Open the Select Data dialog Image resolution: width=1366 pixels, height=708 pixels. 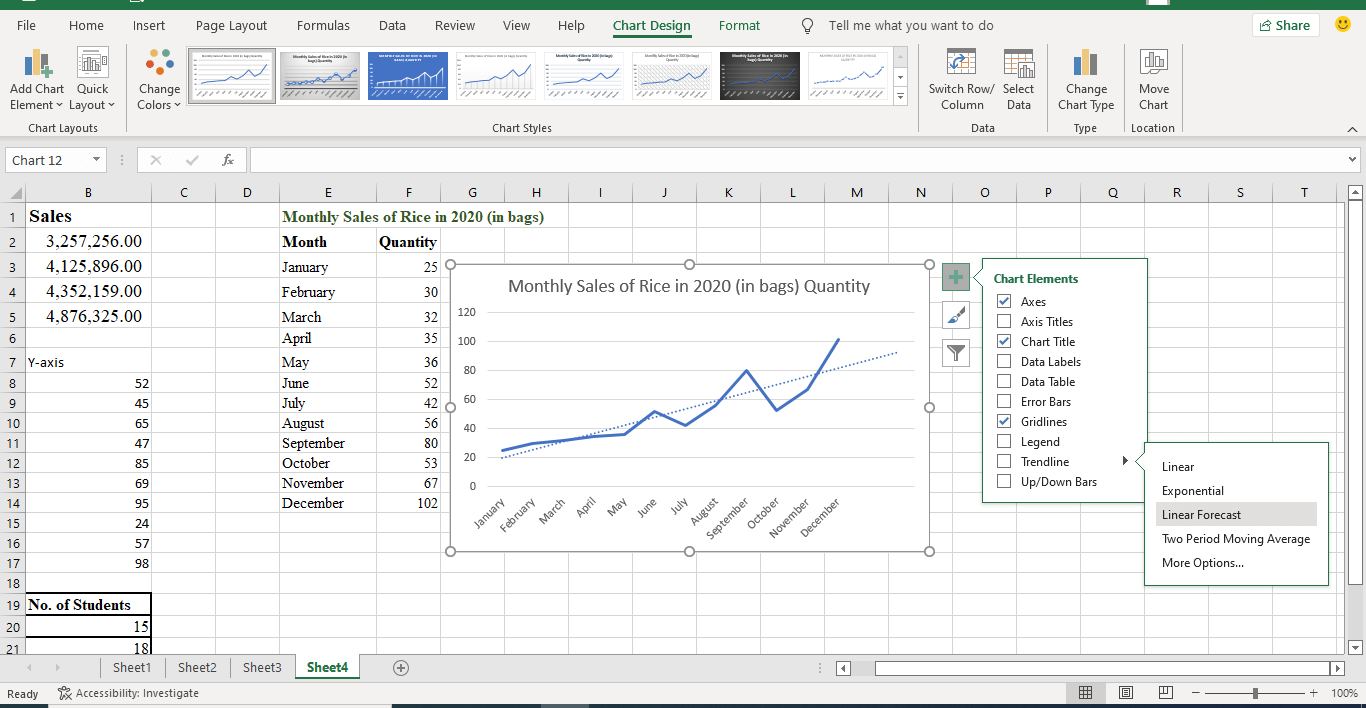click(x=1018, y=80)
